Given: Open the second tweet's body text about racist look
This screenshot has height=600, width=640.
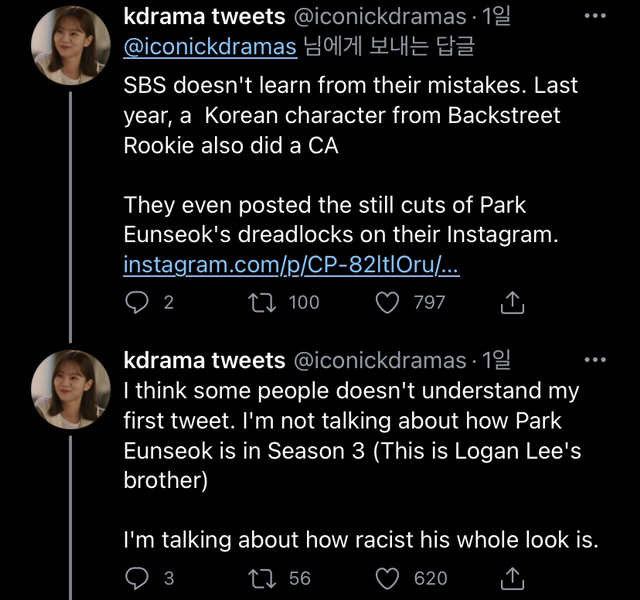Looking at the screenshot, I should click(x=360, y=541).
